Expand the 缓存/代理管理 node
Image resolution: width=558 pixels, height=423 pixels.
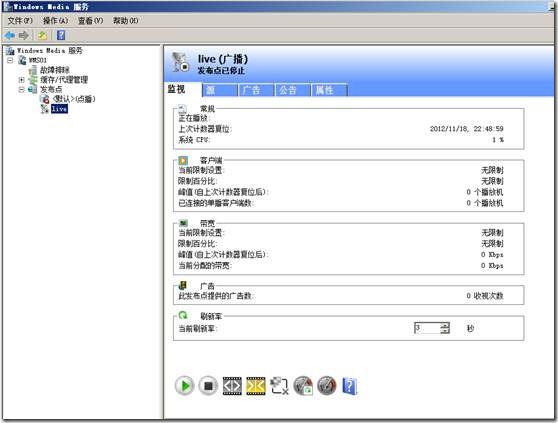(22, 80)
